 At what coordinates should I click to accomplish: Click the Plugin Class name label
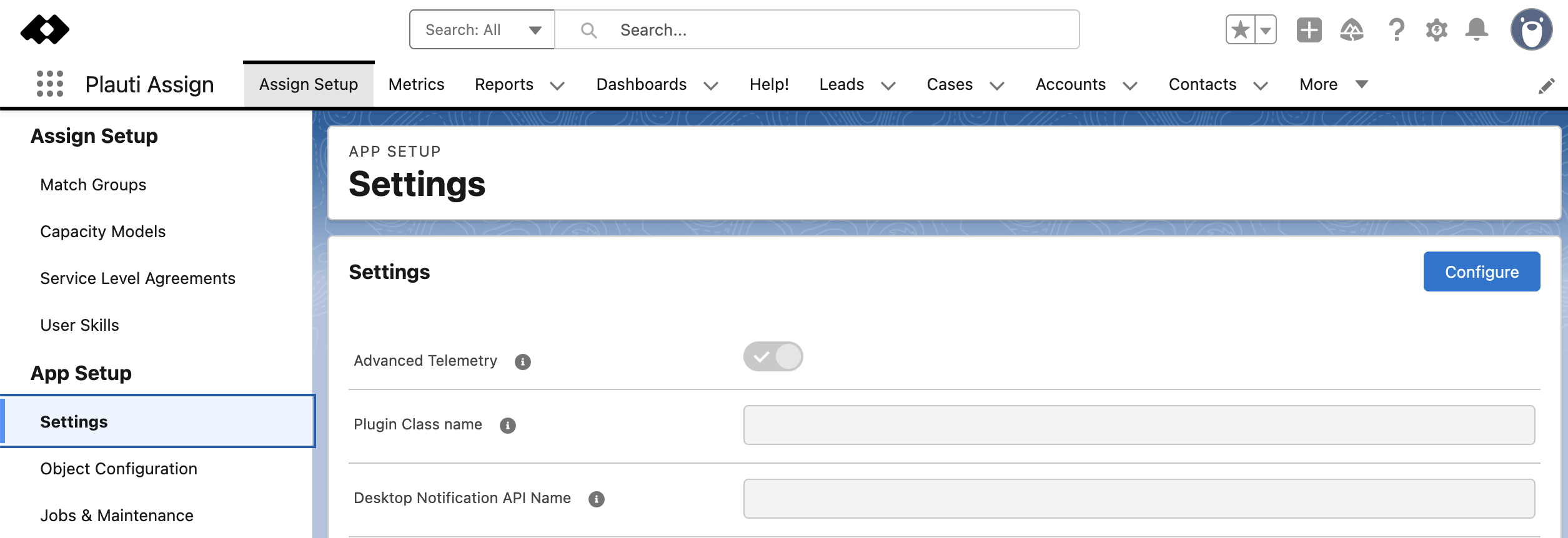(x=418, y=424)
